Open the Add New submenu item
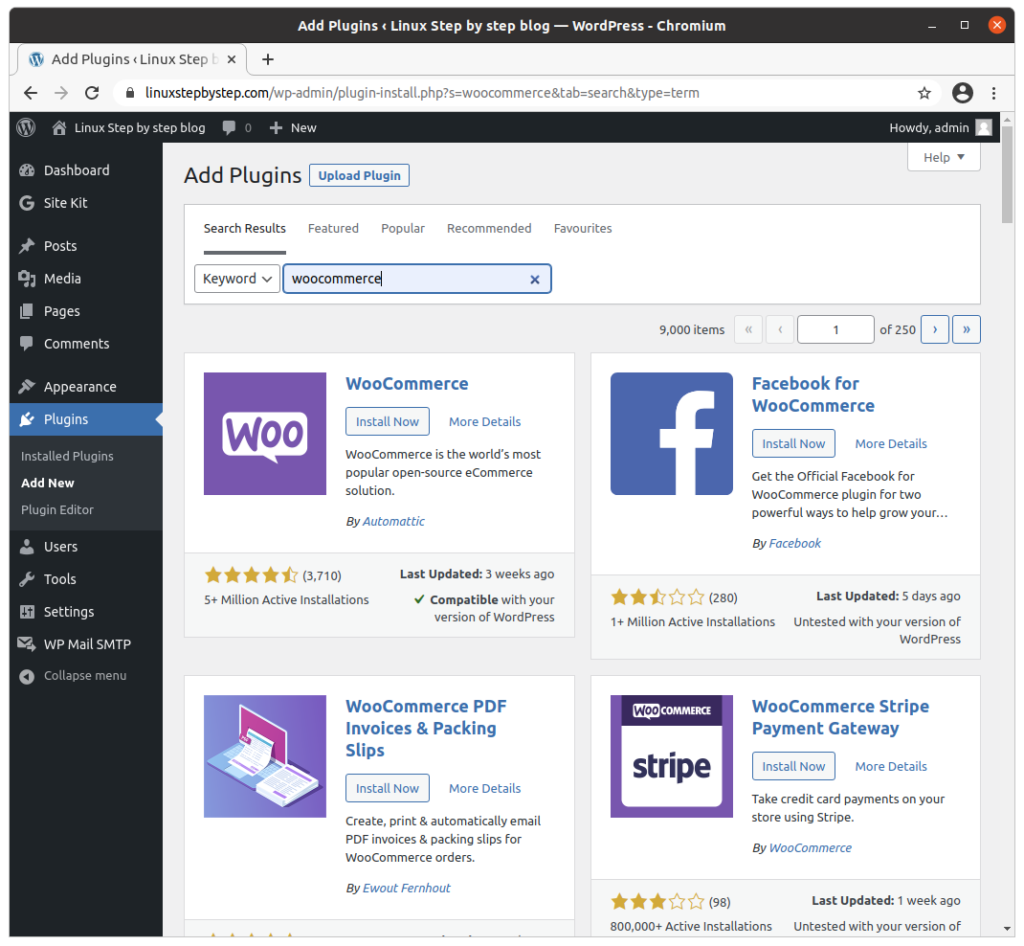The height and width of the screenshot is (946, 1024). 48,483
